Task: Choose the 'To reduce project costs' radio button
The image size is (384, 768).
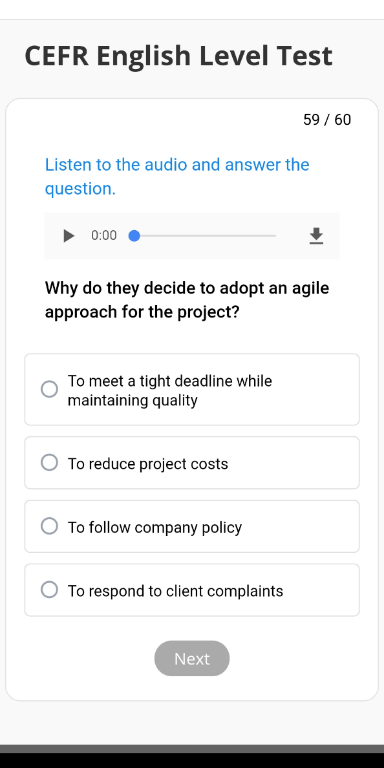Action: coord(49,462)
